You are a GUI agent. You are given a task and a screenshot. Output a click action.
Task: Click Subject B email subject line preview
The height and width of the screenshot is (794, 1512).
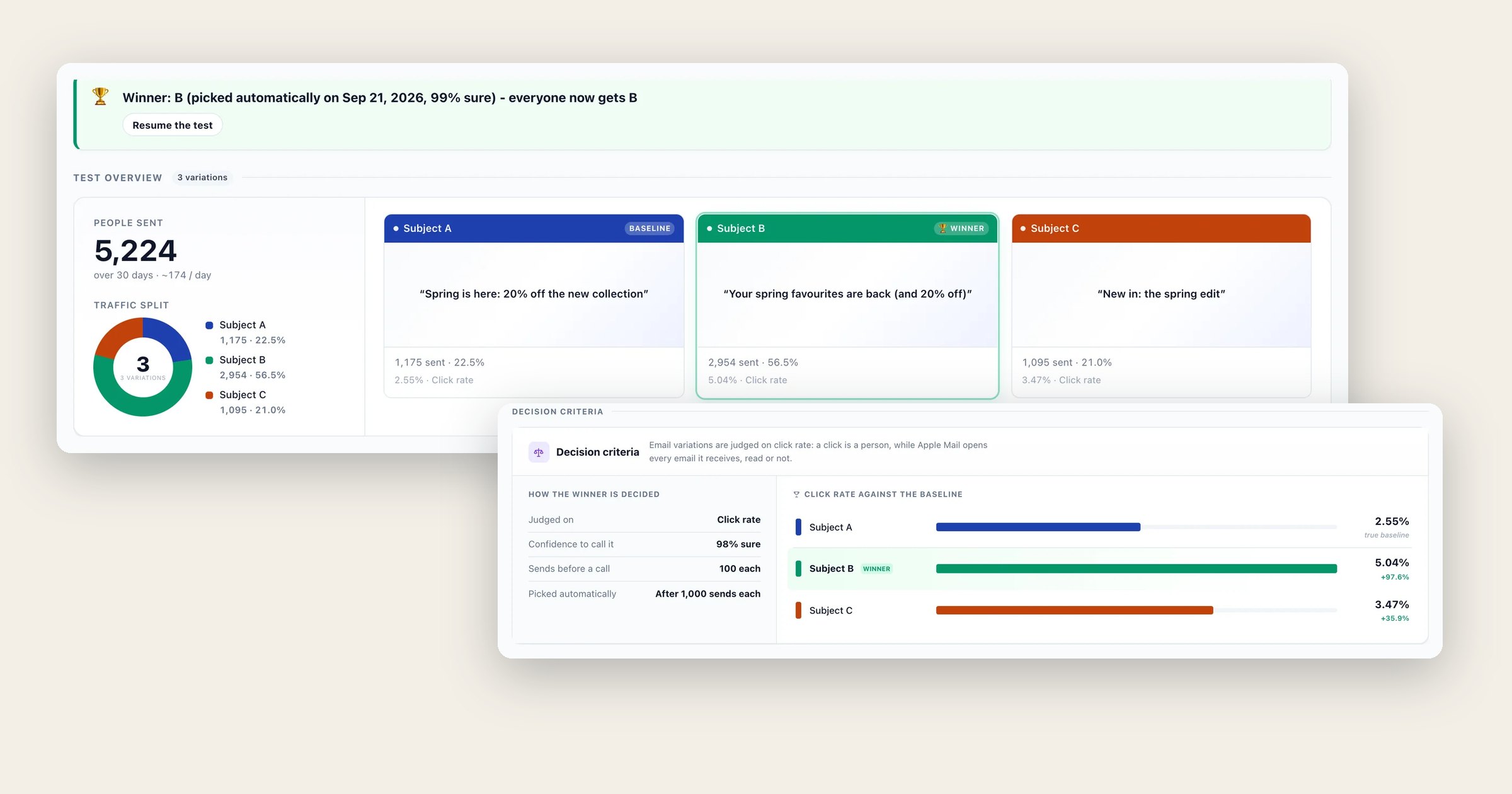pyautogui.click(x=847, y=294)
